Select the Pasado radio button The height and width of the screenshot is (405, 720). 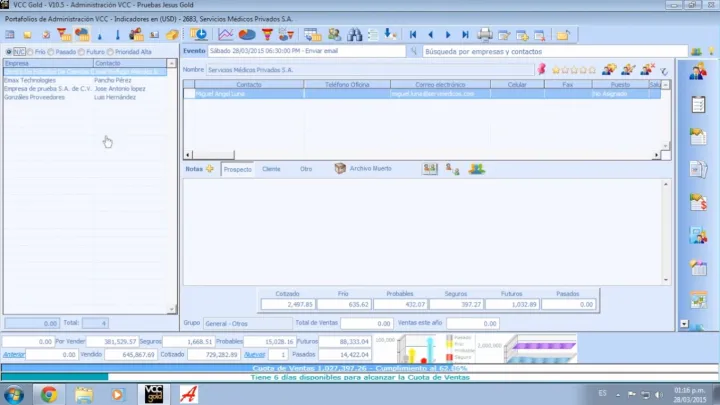pyautogui.click(x=53, y=51)
